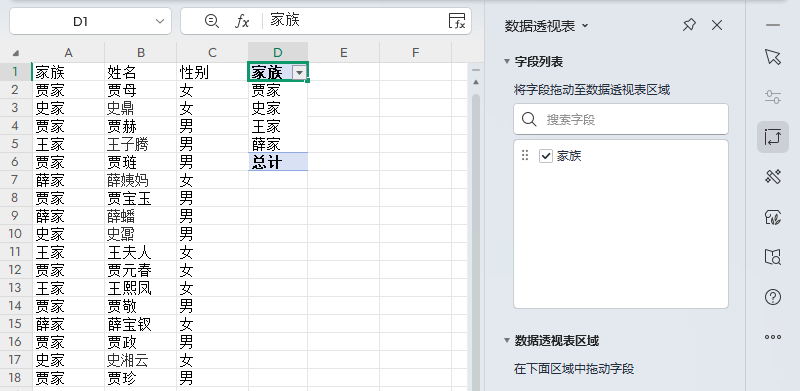The height and width of the screenshot is (391, 800).
Task: Click cell 姓名 in column B
Action: click(141, 72)
